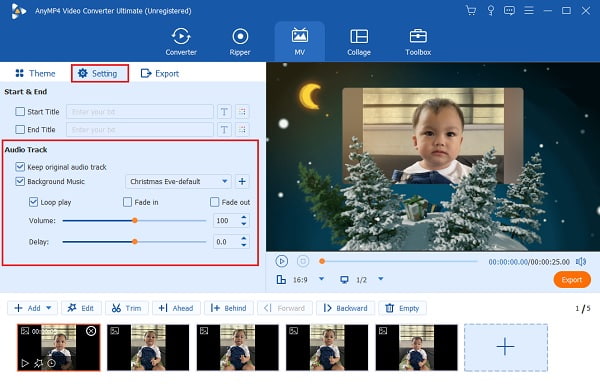Open duration clock icon on first clip
Viewport: 600px width, 390px height.
51,363
